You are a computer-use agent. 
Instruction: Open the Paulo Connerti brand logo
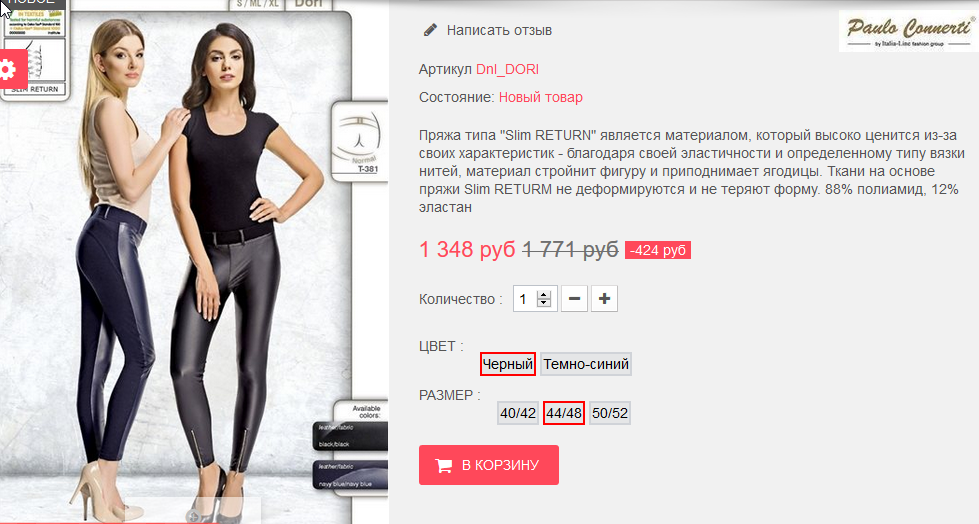point(908,32)
